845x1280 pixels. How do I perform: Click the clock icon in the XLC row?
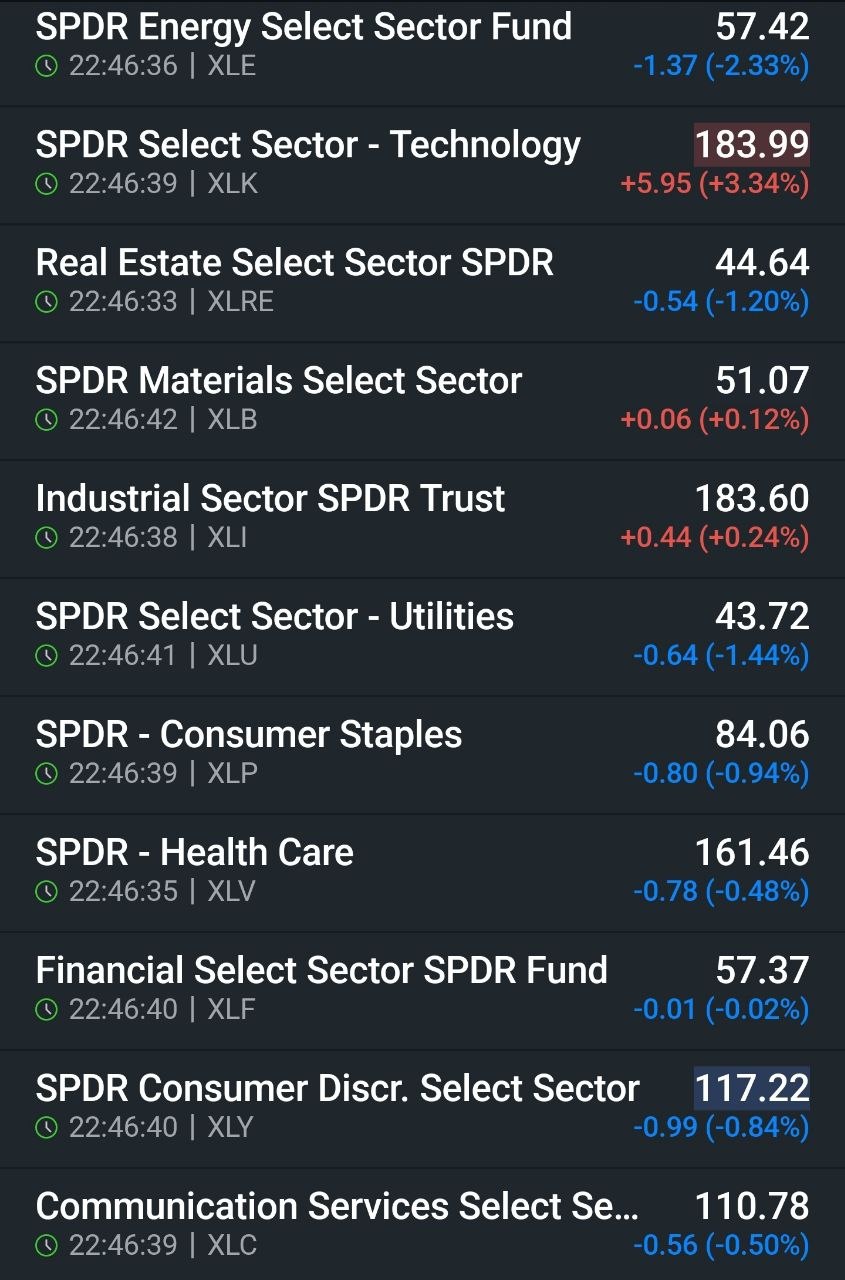pyautogui.click(x=46, y=1246)
